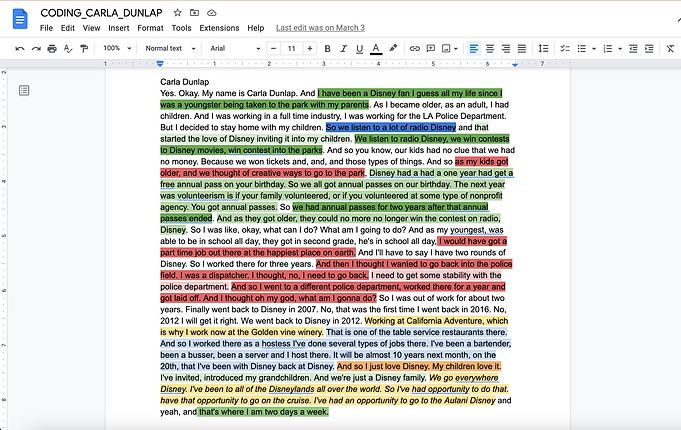Insert a bulleted list
Viewport: 681px width, 430px height.
pos(582,49)
